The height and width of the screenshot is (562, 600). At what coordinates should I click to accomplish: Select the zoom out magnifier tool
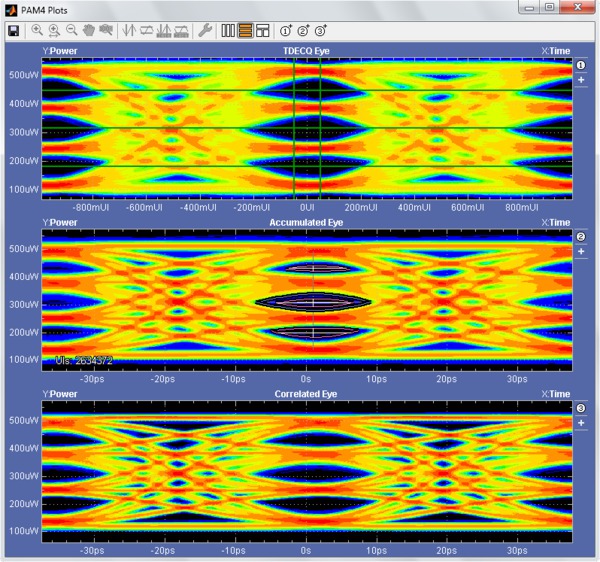pyautogui.click(x=72, y=30)
